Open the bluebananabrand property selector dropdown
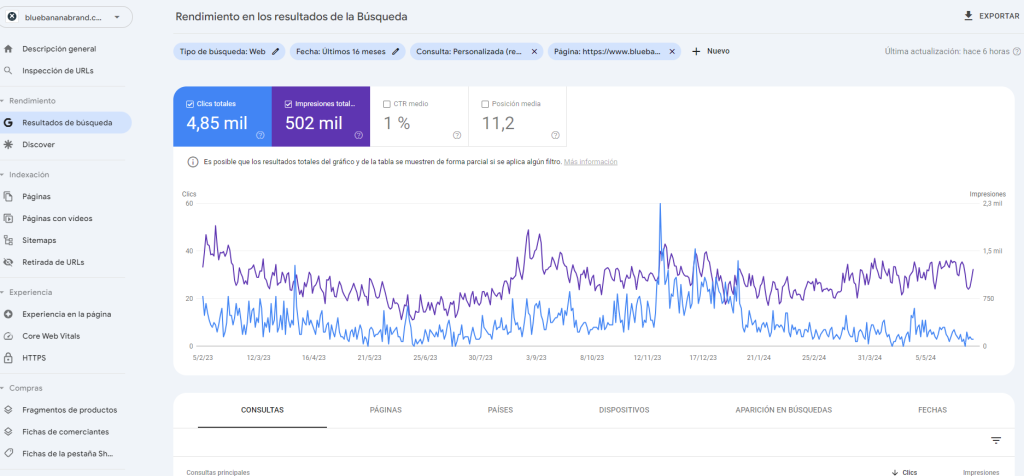 coord(117,17)
